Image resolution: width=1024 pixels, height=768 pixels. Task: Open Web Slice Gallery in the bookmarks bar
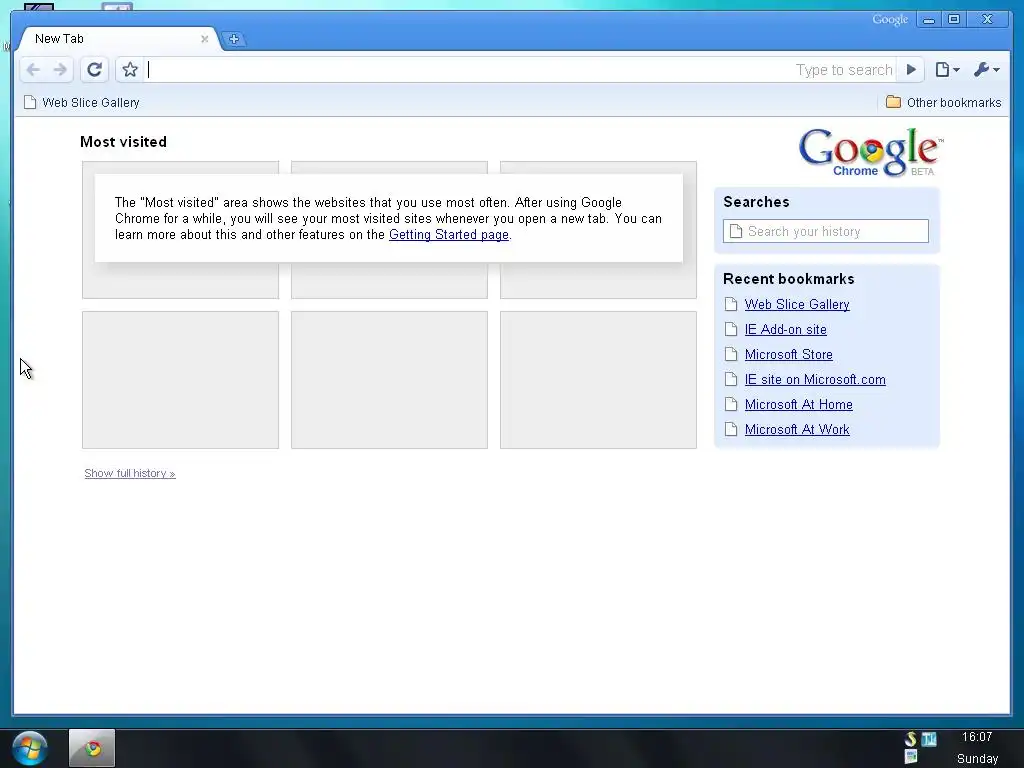82,103
